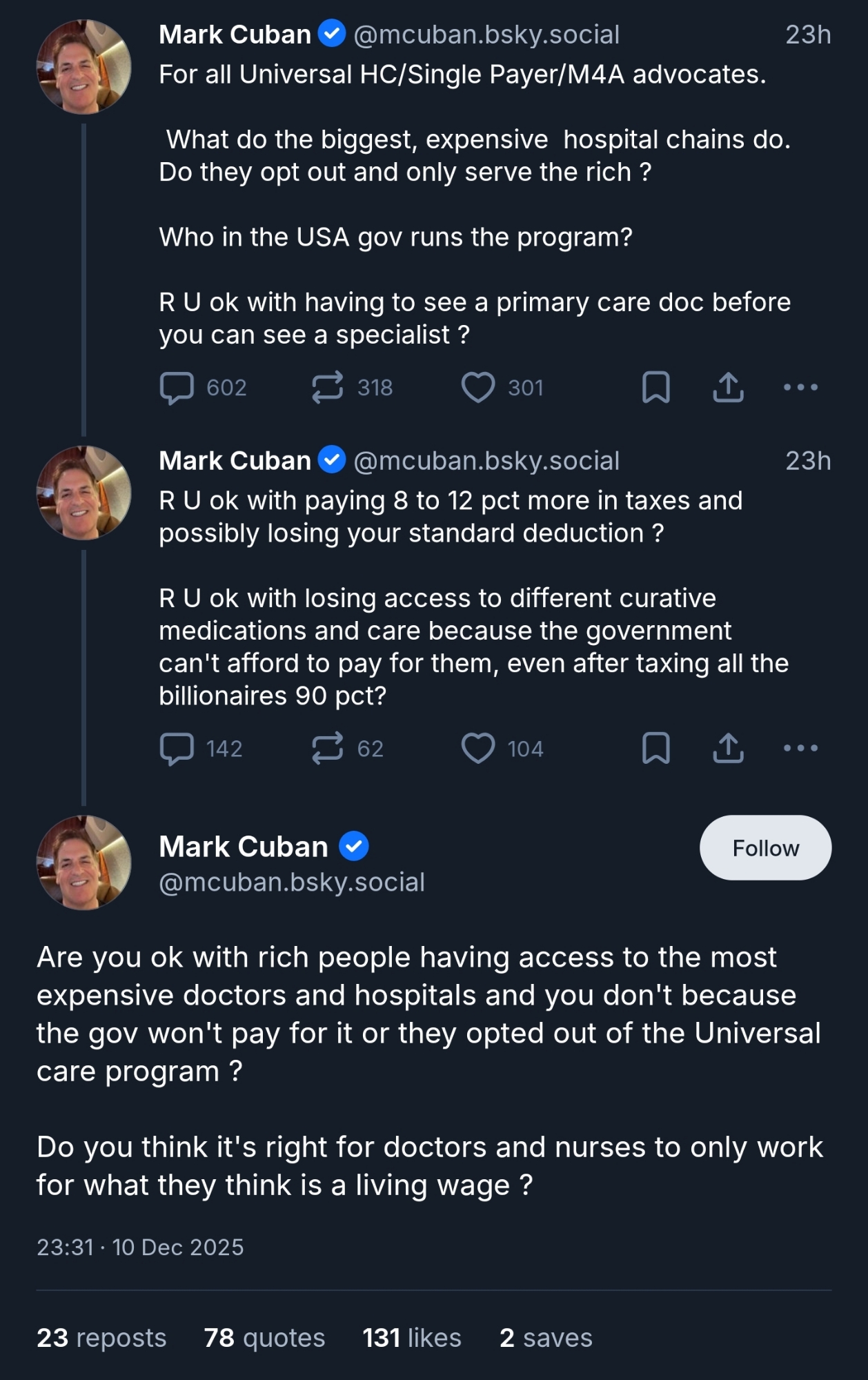Reply to the Universal HC/Single Payer post
868x1380 pixels.
coord(177,388)
